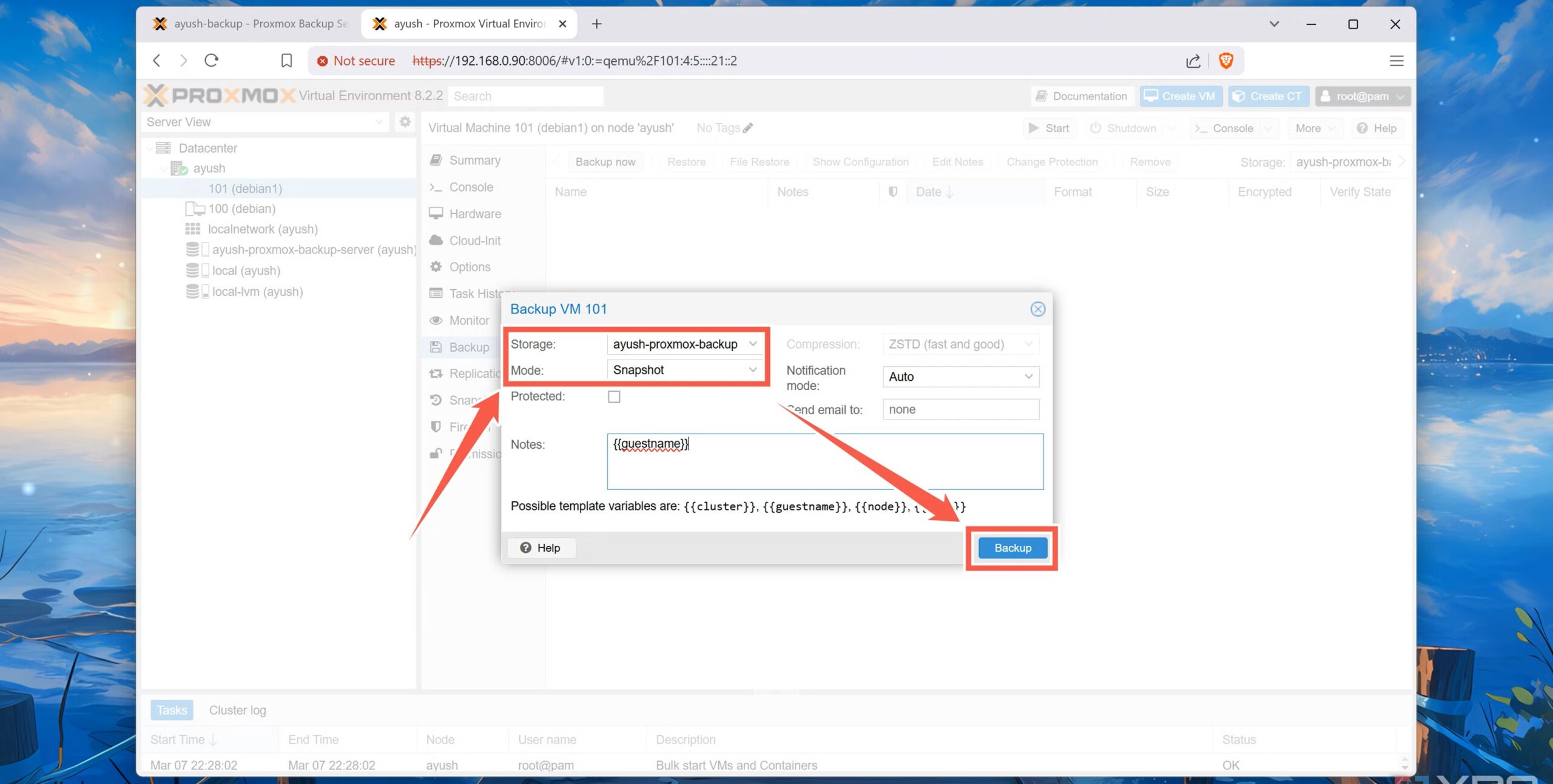Open the tab search chevron in title bar
The height and width of the screenshot is (784, 1553).
tap(1274, 24)
